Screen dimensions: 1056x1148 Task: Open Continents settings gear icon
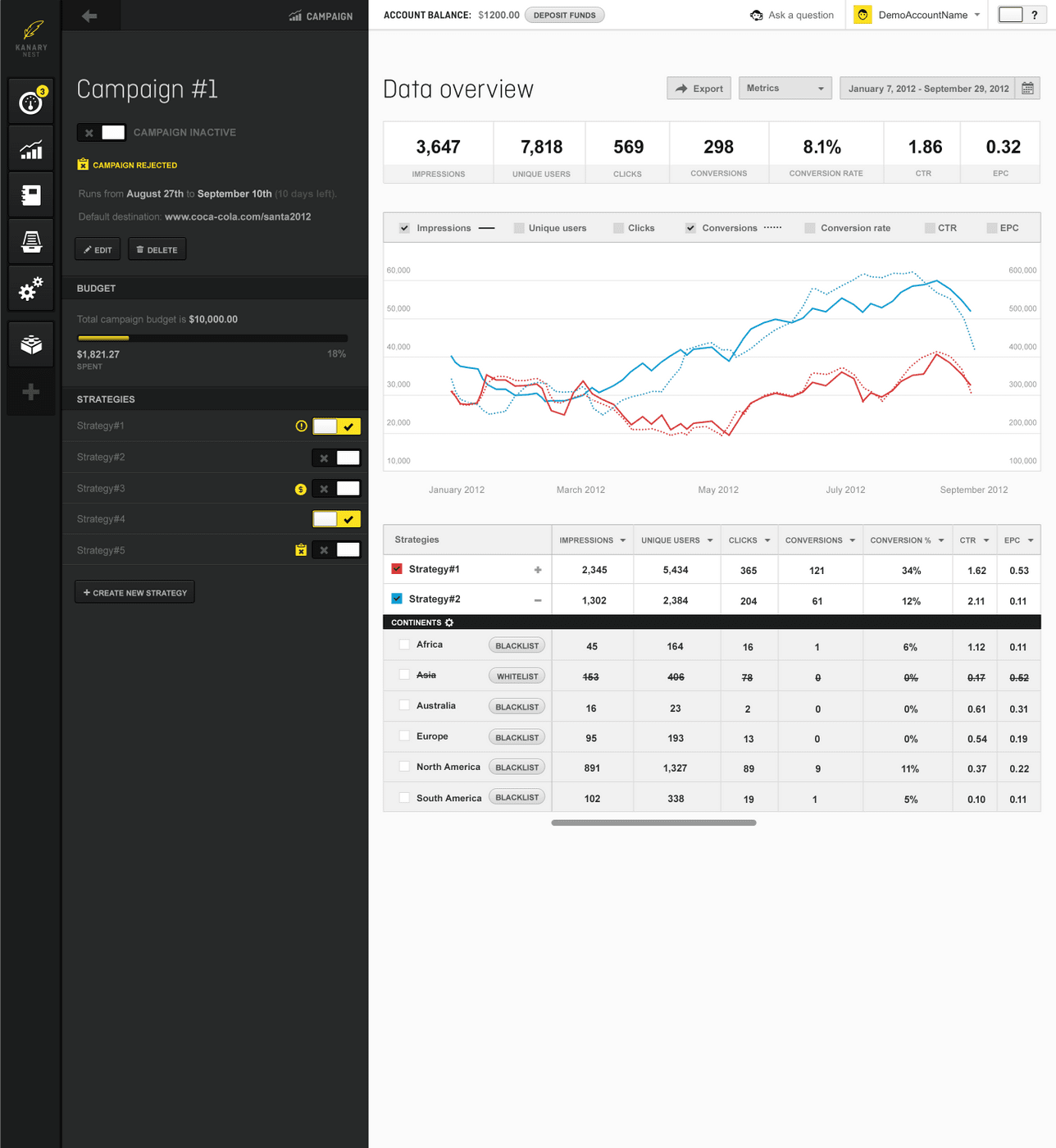pyautogui.click(x=449, y=623)
